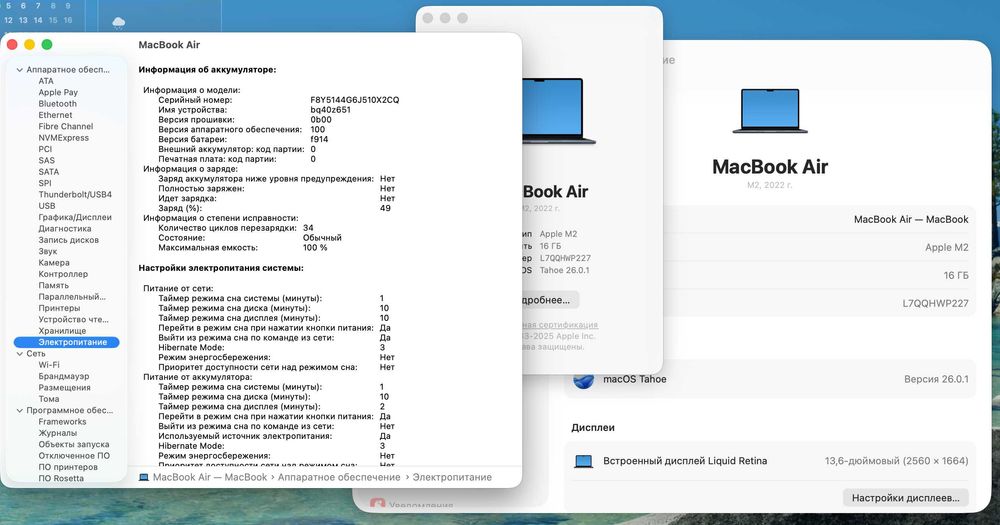Select SATA in the sidebar
Viewport: 1000px width, 525px height.
[x=48, y=172]
